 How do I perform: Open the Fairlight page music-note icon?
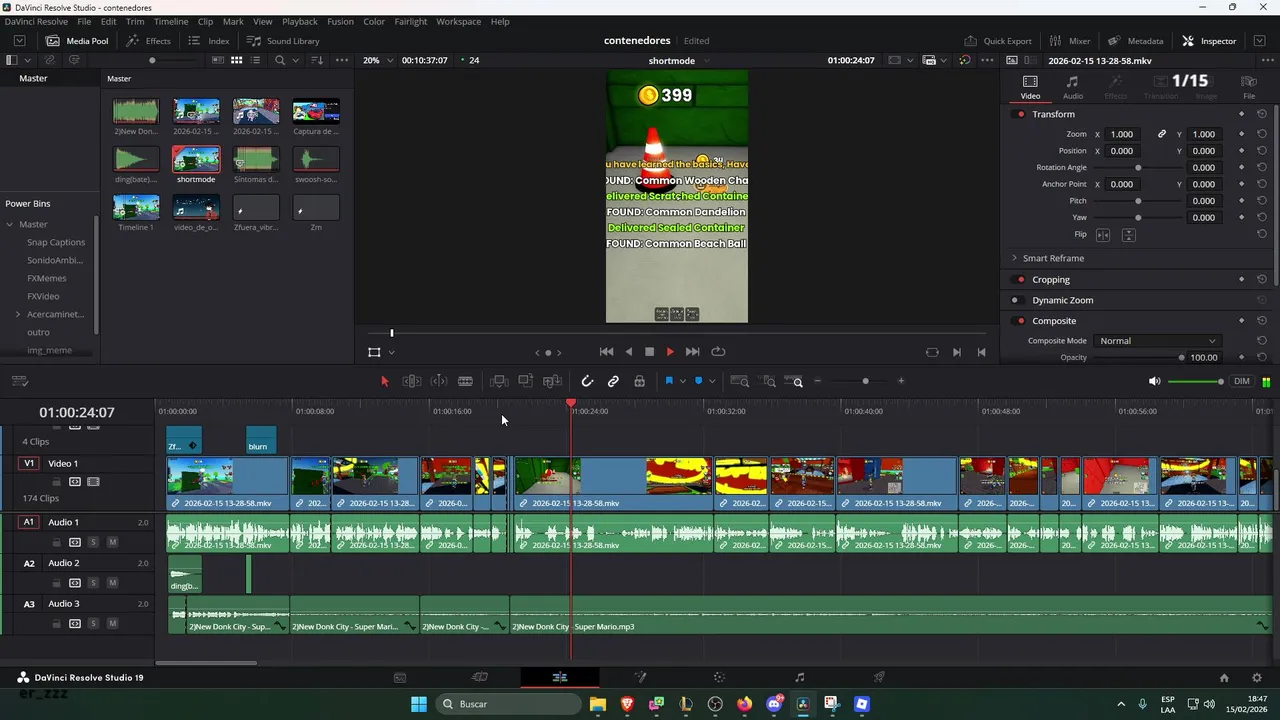(799, 677)
